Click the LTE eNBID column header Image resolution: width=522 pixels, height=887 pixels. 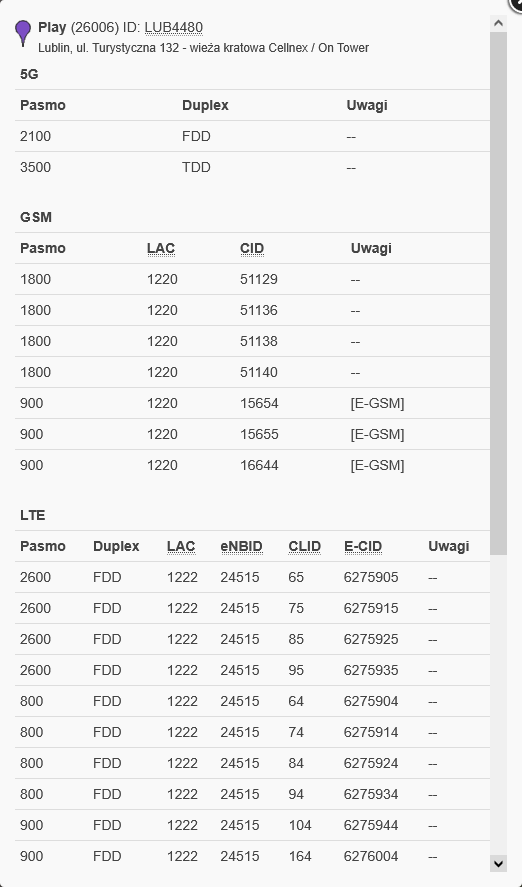(x=241, y=546)
